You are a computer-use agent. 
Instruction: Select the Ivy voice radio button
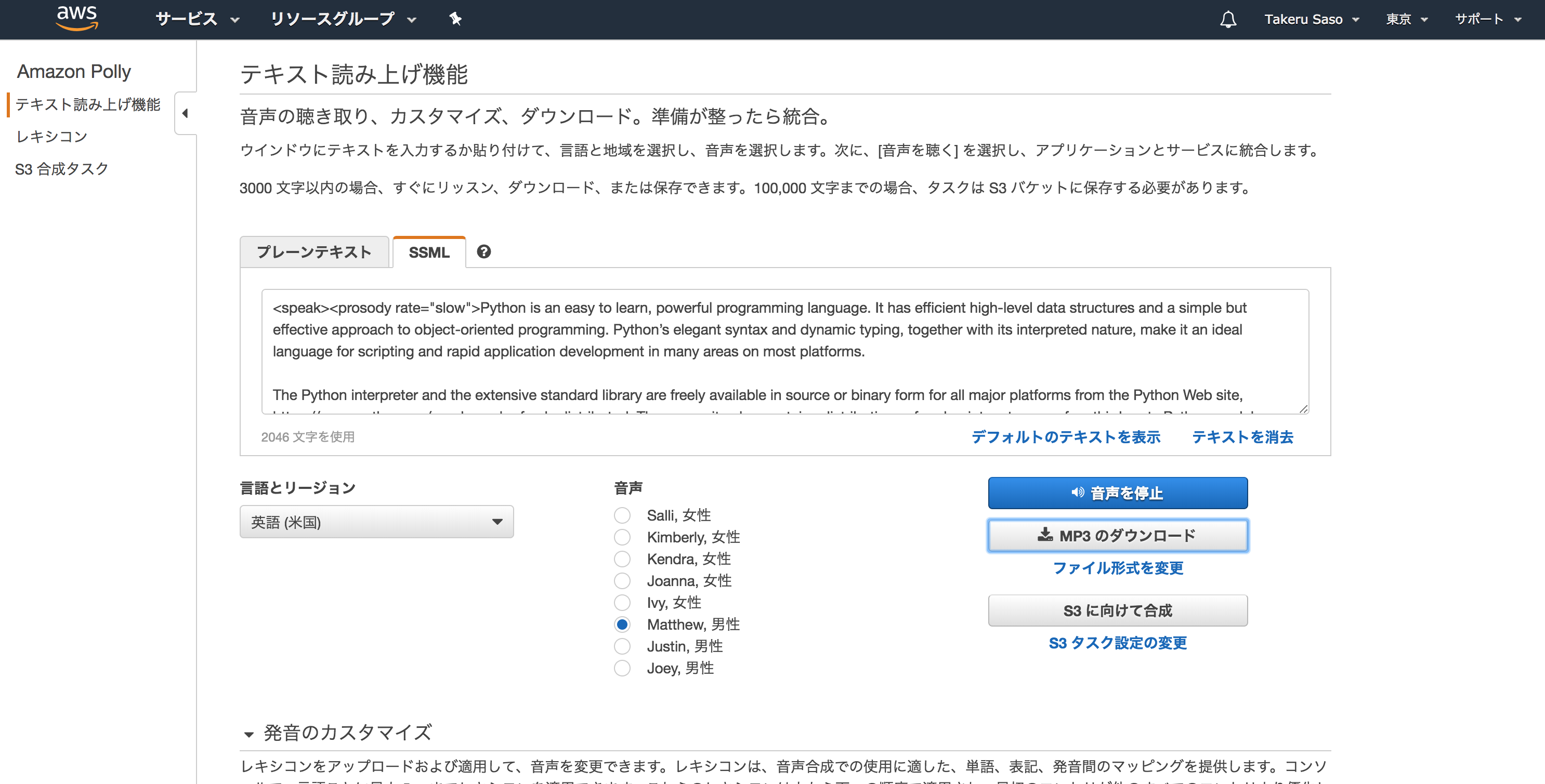(622, 602)
